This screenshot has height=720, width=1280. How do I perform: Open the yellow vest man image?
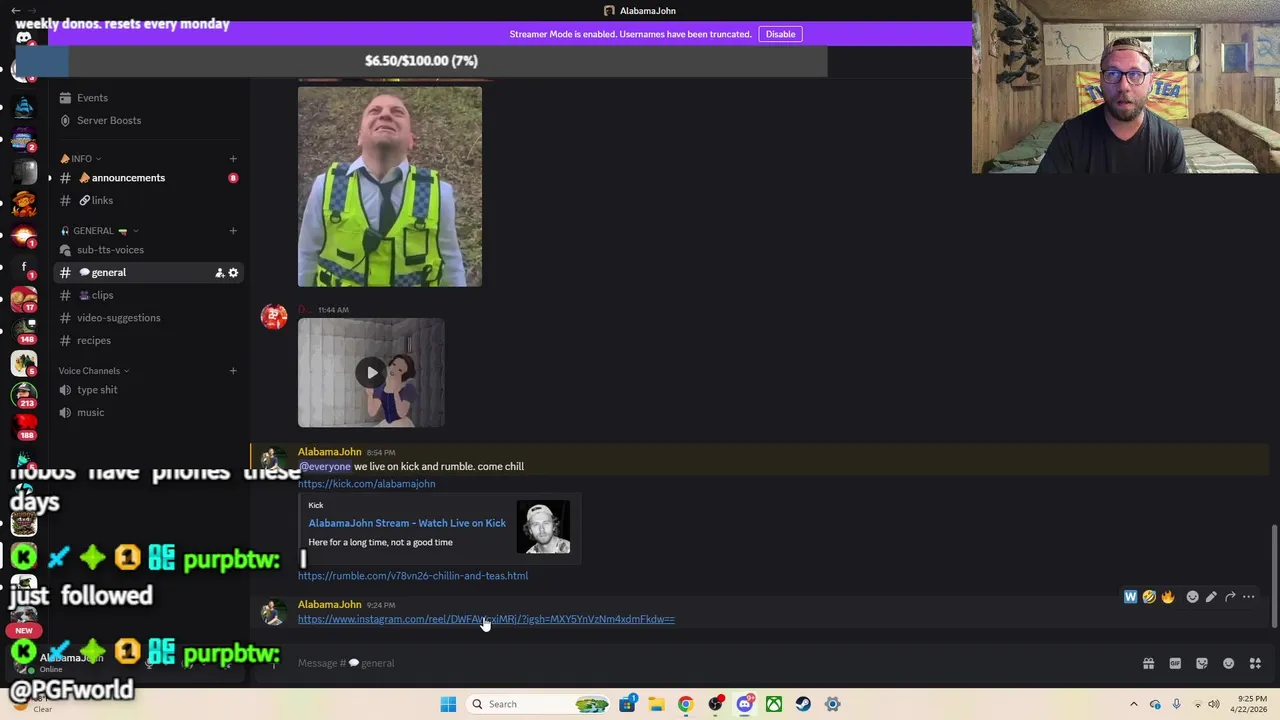pyautogui.click(x=390, y=187)
